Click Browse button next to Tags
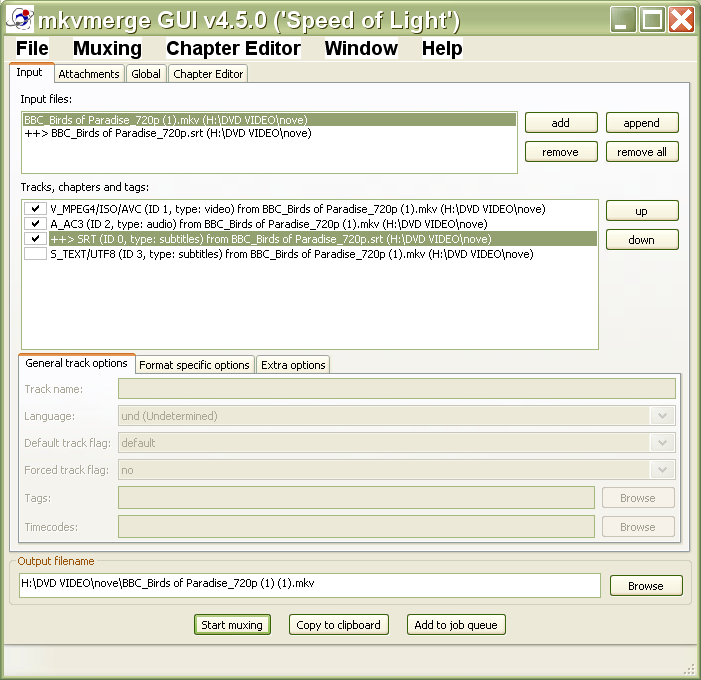Viewport: 701px width, 680px height. [x=638, y=498]
